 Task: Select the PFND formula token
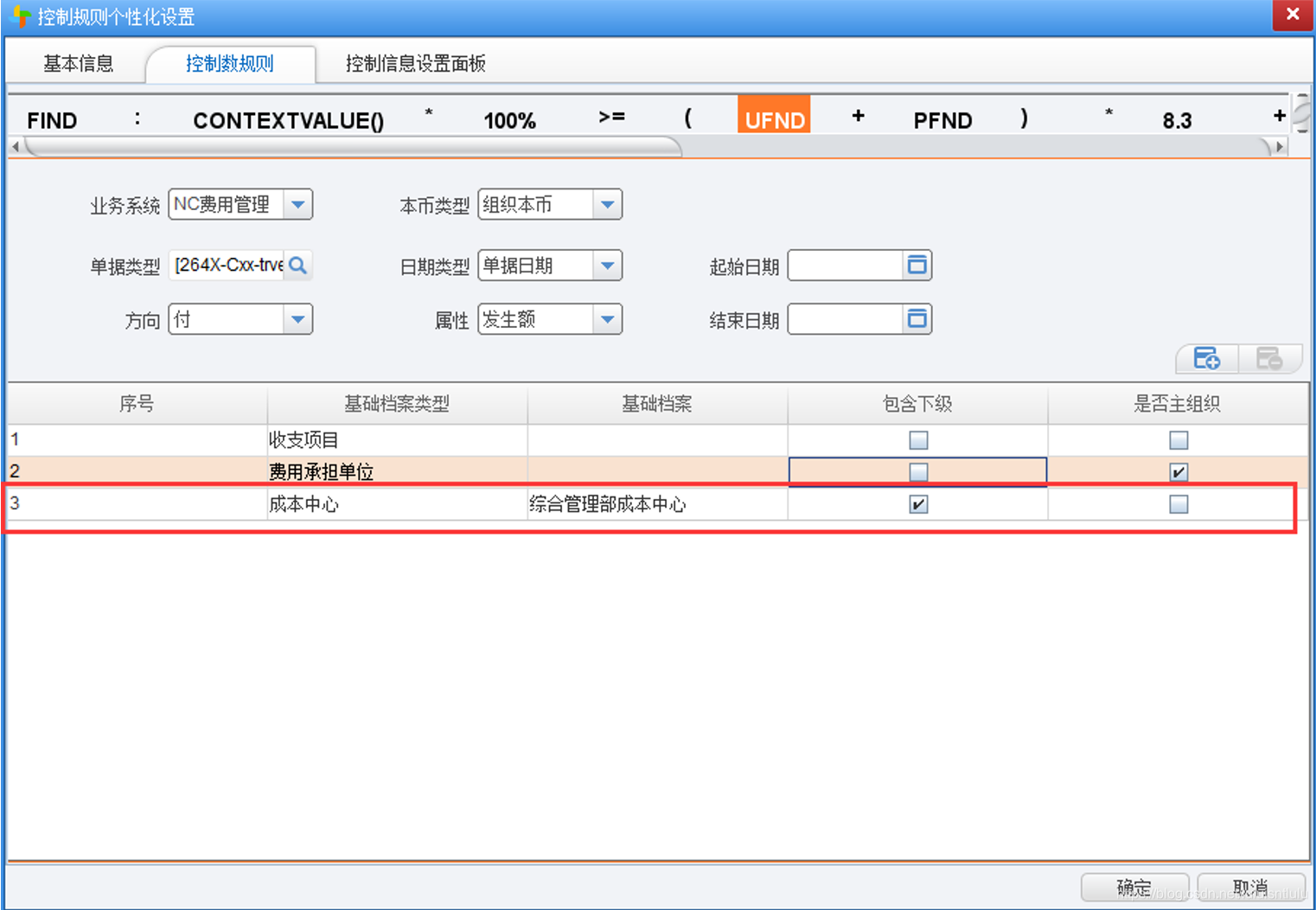[942, 120]
